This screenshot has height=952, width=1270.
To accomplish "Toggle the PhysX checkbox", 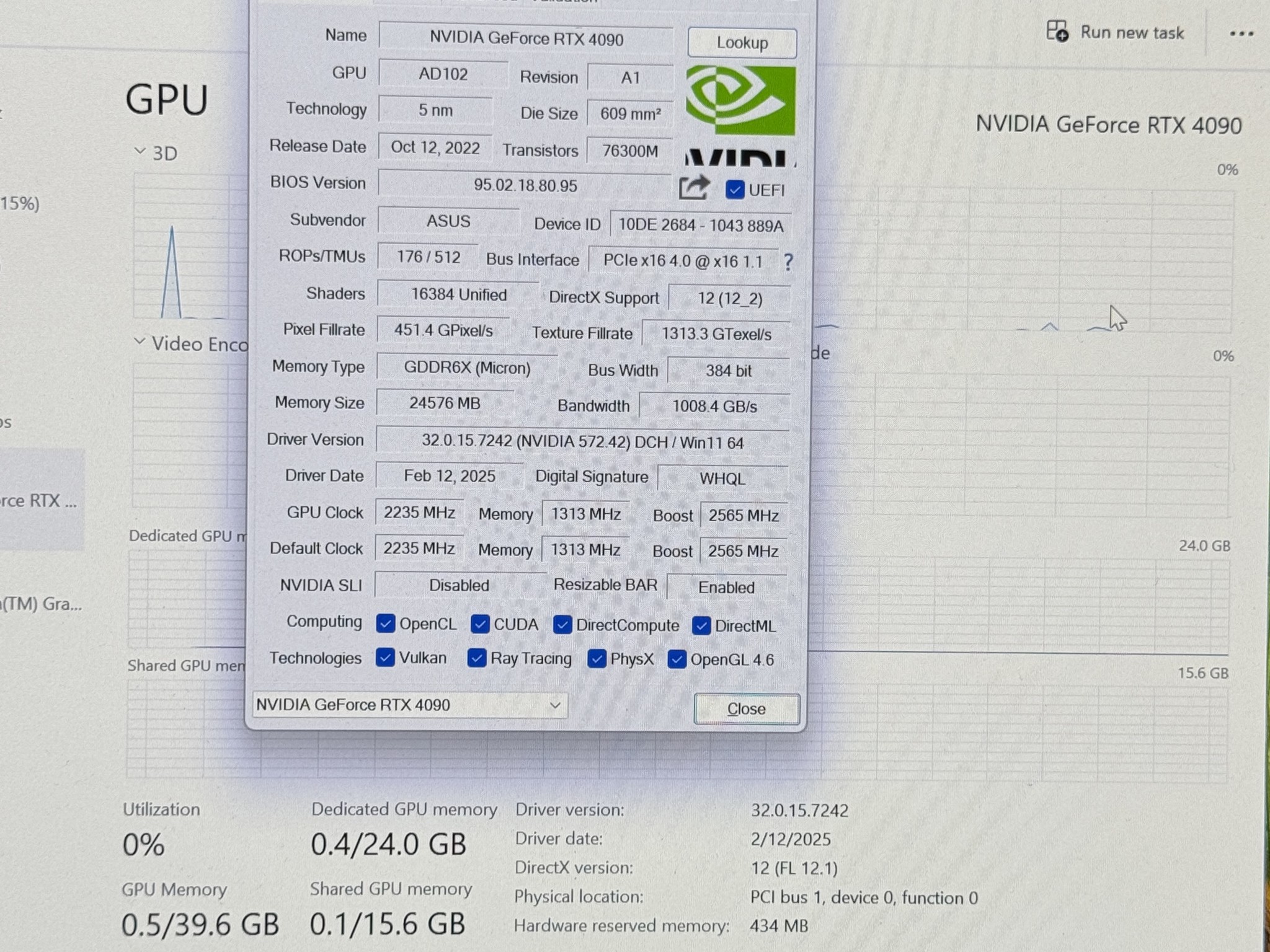I will pyautogui.click(x=596, y=659).
